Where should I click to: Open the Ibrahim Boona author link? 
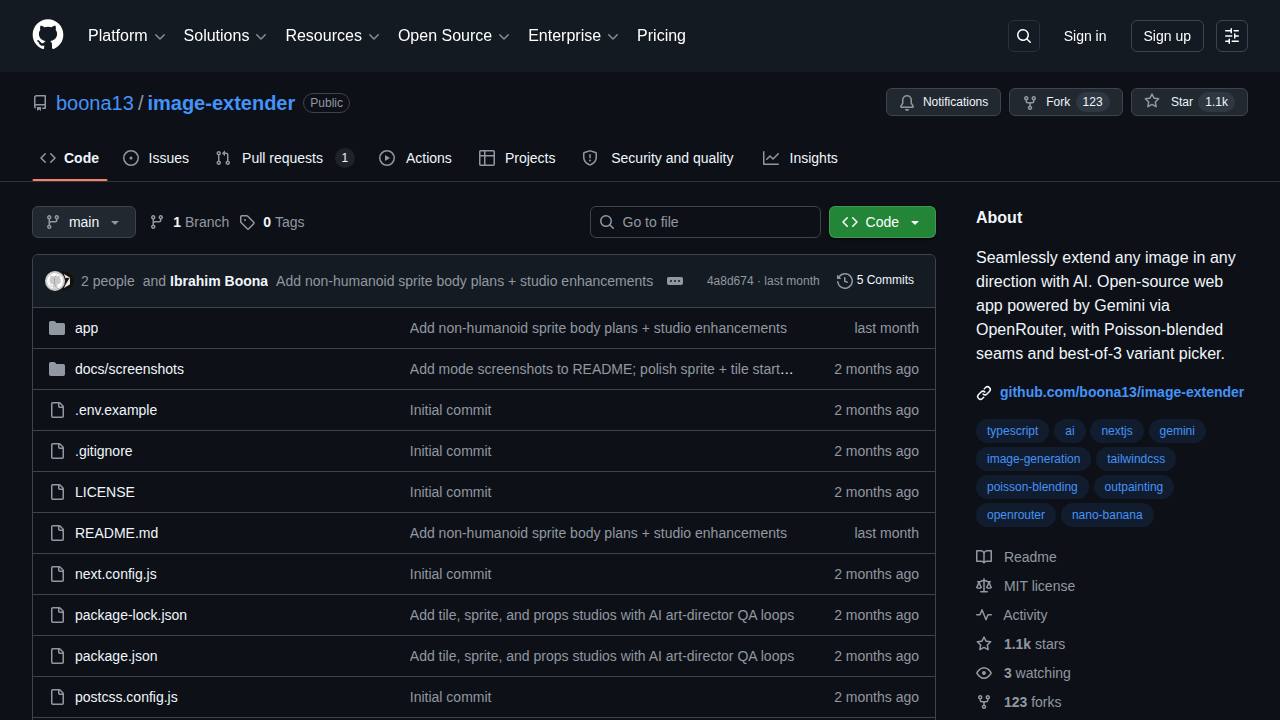tap(219, 281)
